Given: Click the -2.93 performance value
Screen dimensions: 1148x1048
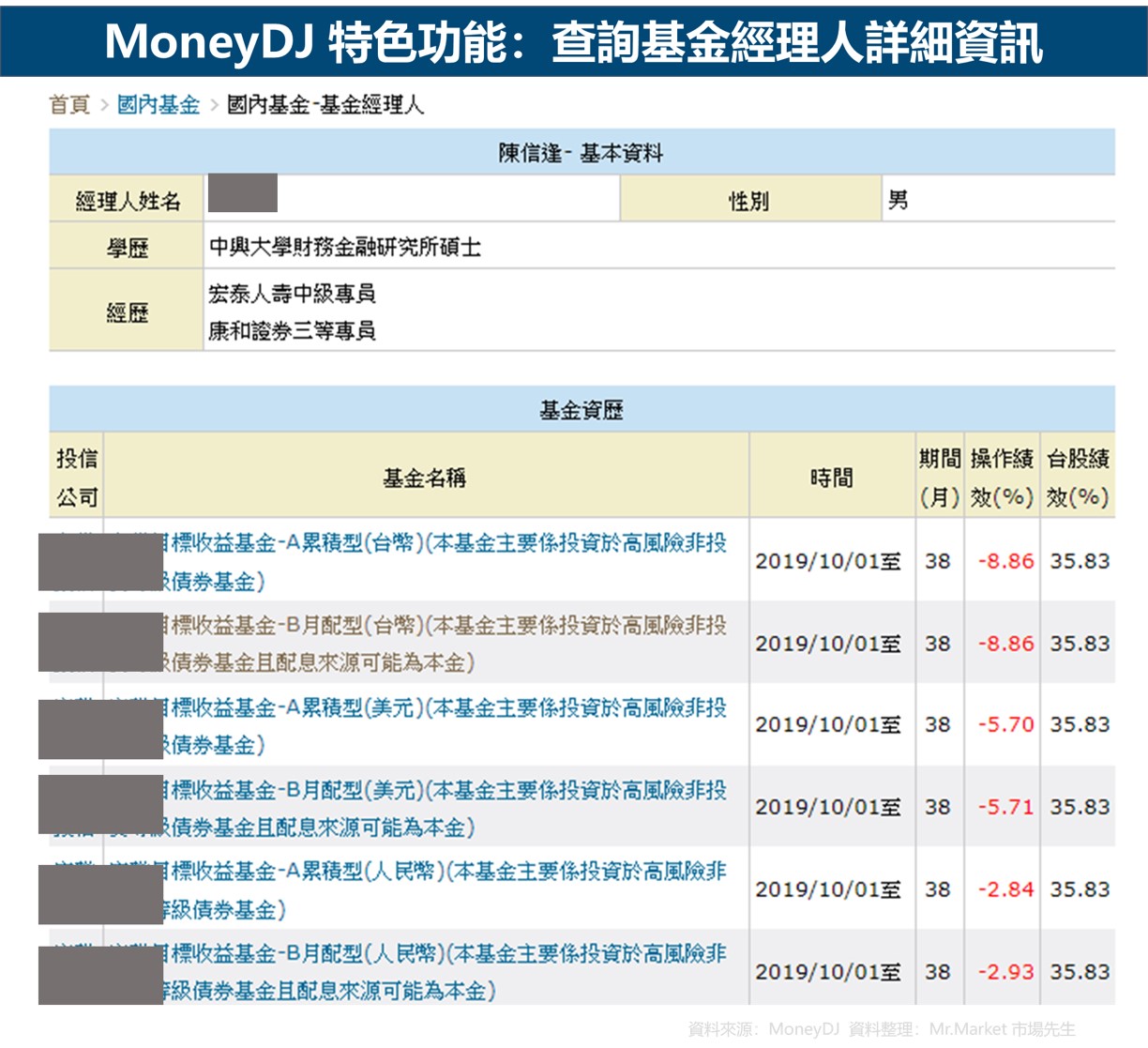Looking at the screenshot, I should [x=1005, y=971].
